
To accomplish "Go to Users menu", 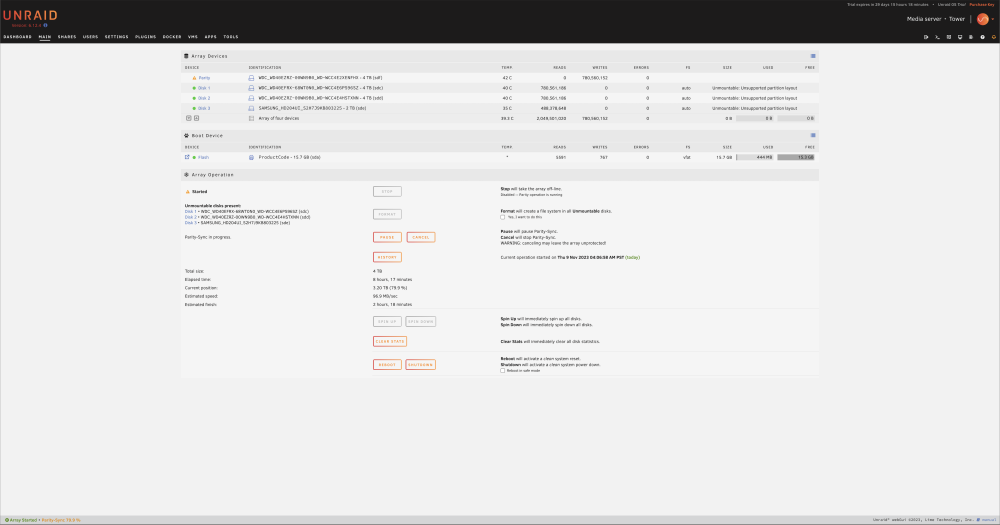I will [x=91, y=37].
